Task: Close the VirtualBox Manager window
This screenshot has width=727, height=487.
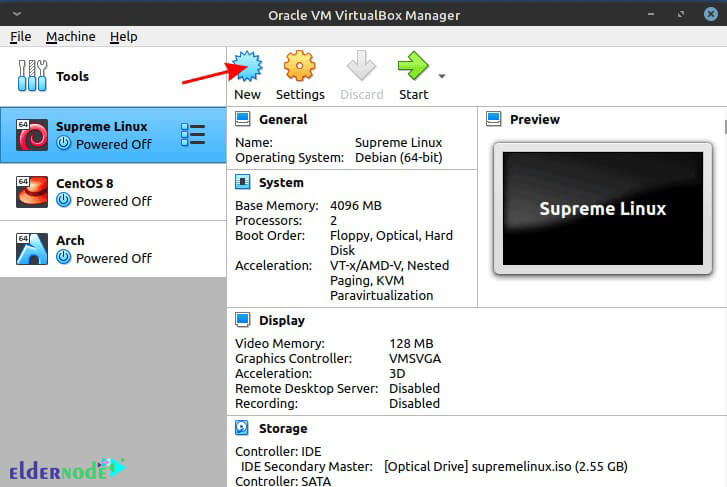Action: tap(710, 14)
